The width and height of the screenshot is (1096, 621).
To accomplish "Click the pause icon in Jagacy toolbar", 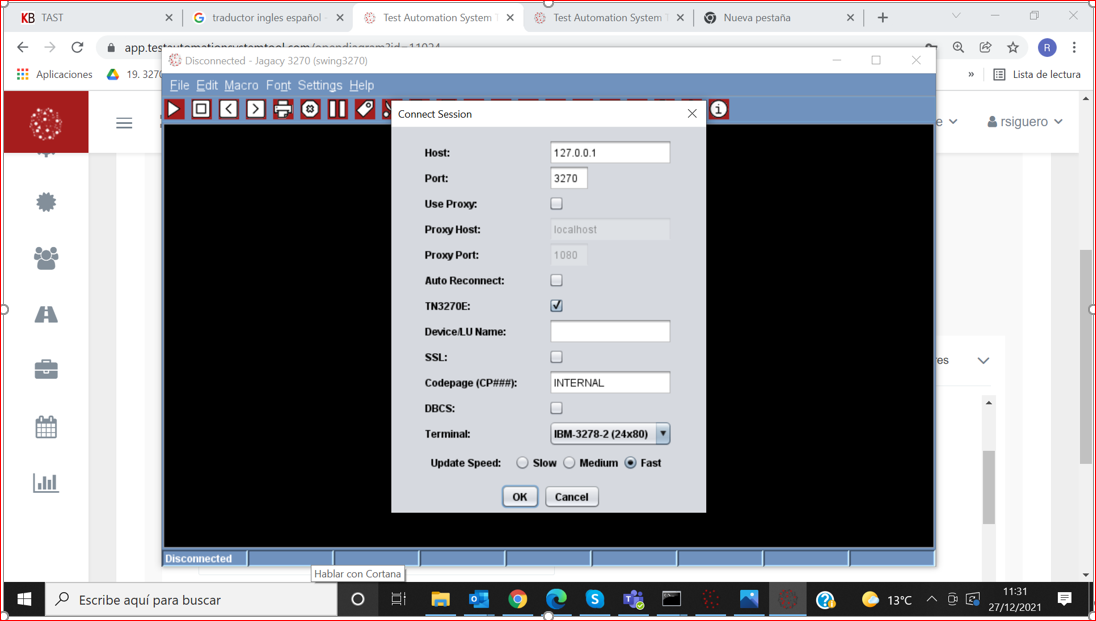I will click(338, 109).
